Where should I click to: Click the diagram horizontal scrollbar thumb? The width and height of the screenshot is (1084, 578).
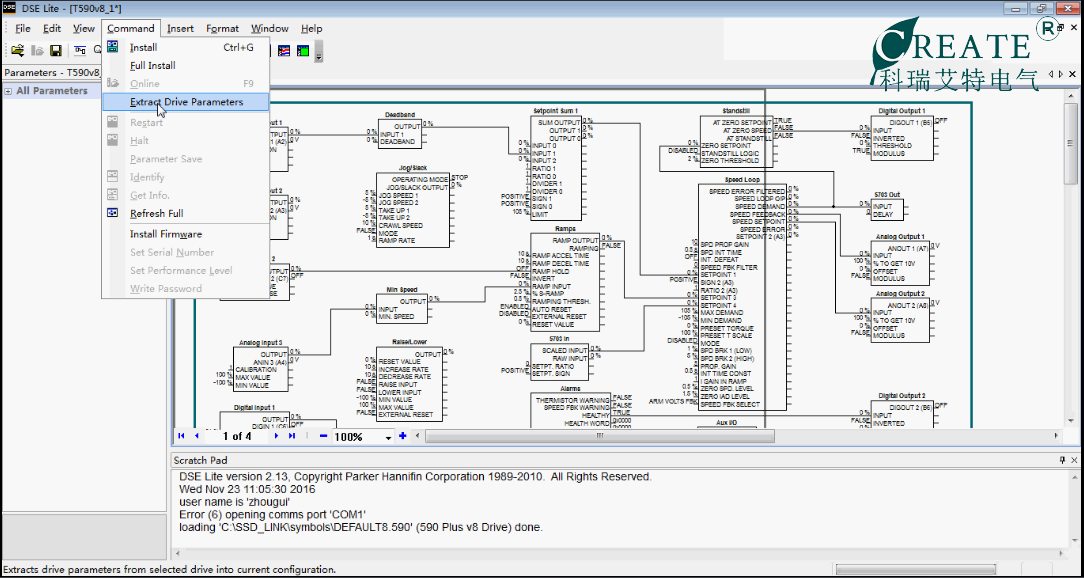click(x=599, y=436)
